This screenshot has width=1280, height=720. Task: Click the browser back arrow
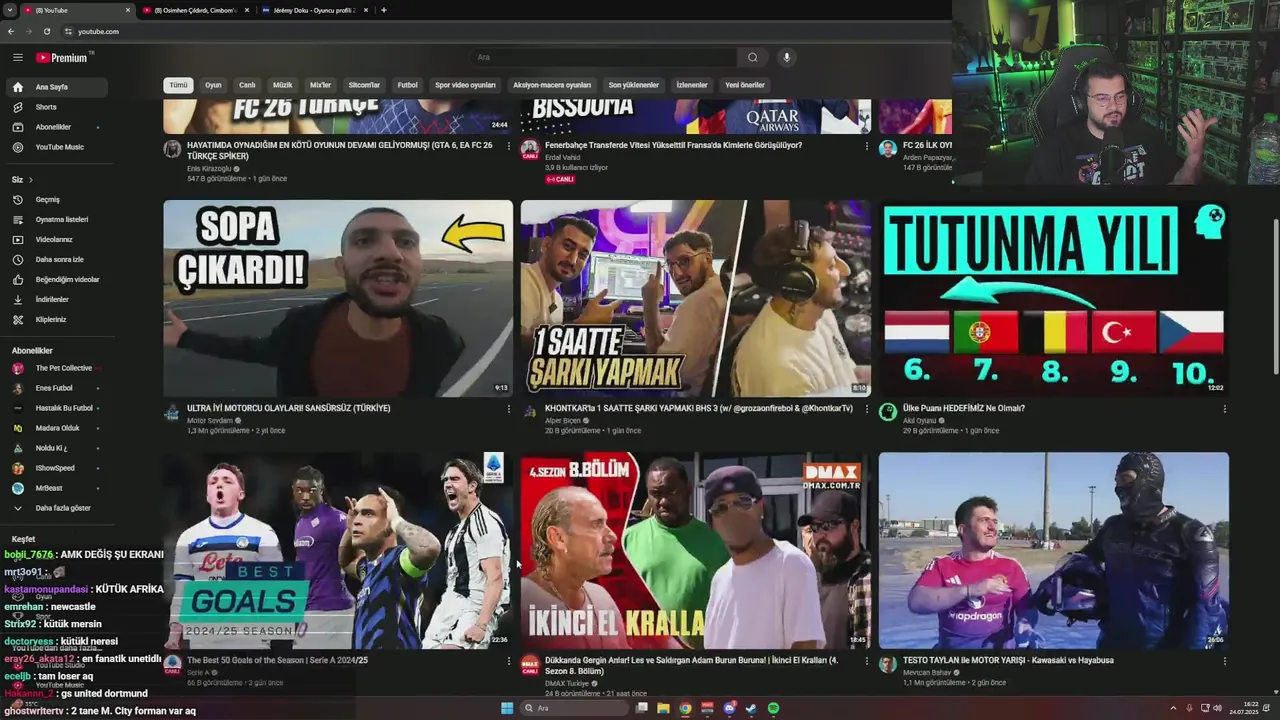pos(11,31)
